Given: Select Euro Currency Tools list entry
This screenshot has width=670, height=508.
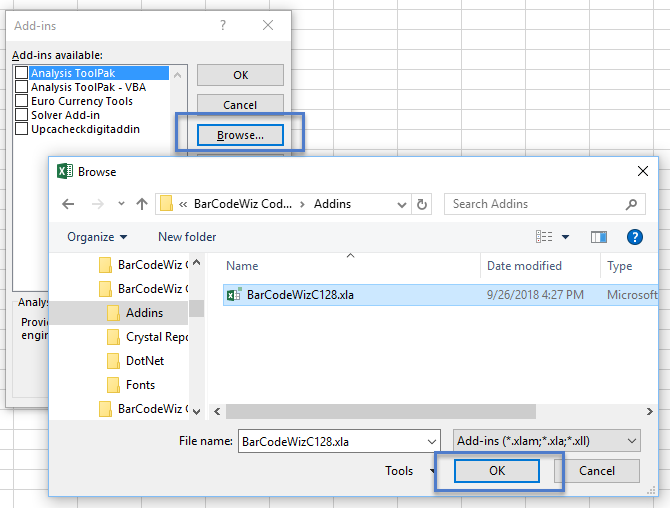Looking at the screenshot, I should tap(82, 101).
